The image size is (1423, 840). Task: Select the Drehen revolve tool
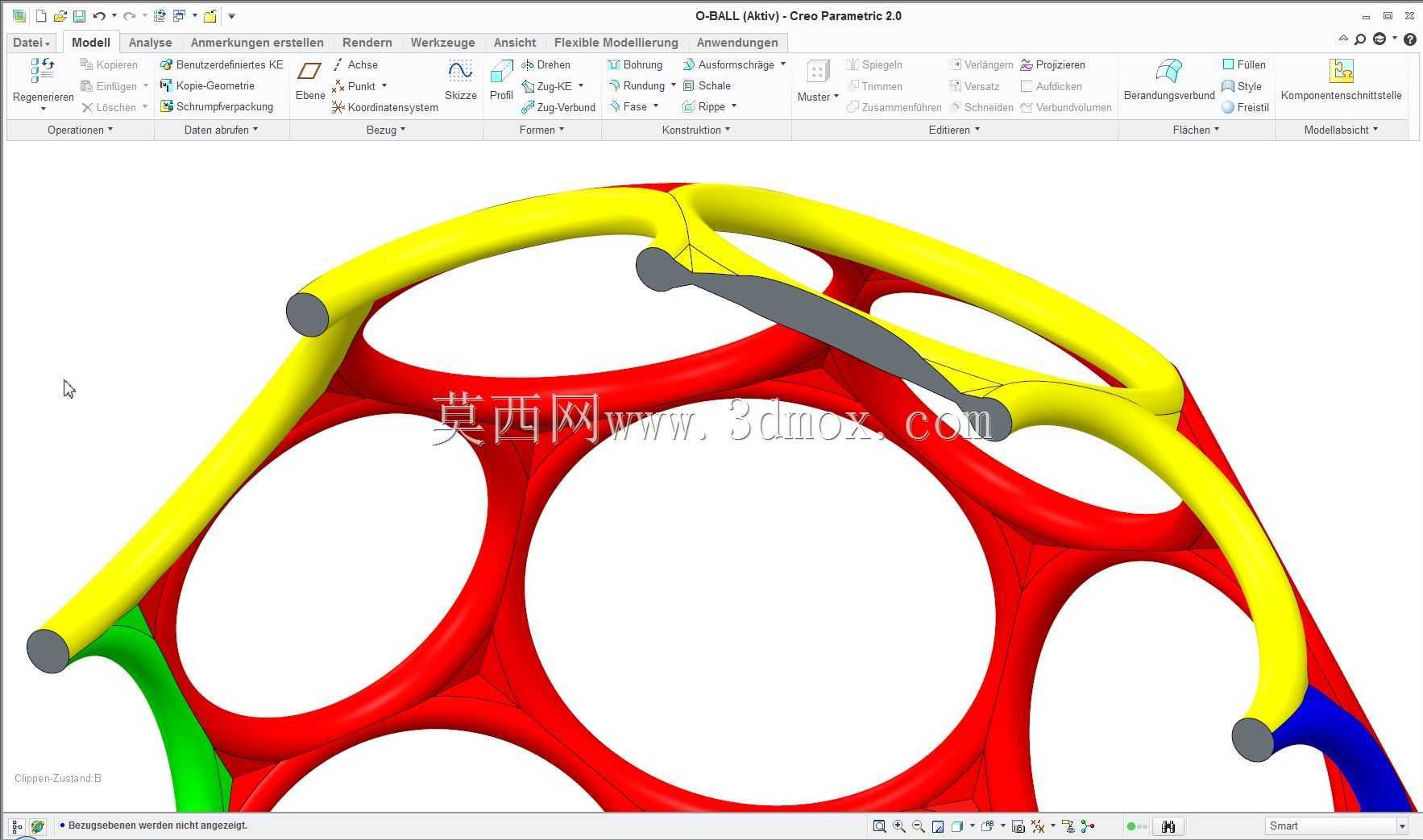(546, 64)
